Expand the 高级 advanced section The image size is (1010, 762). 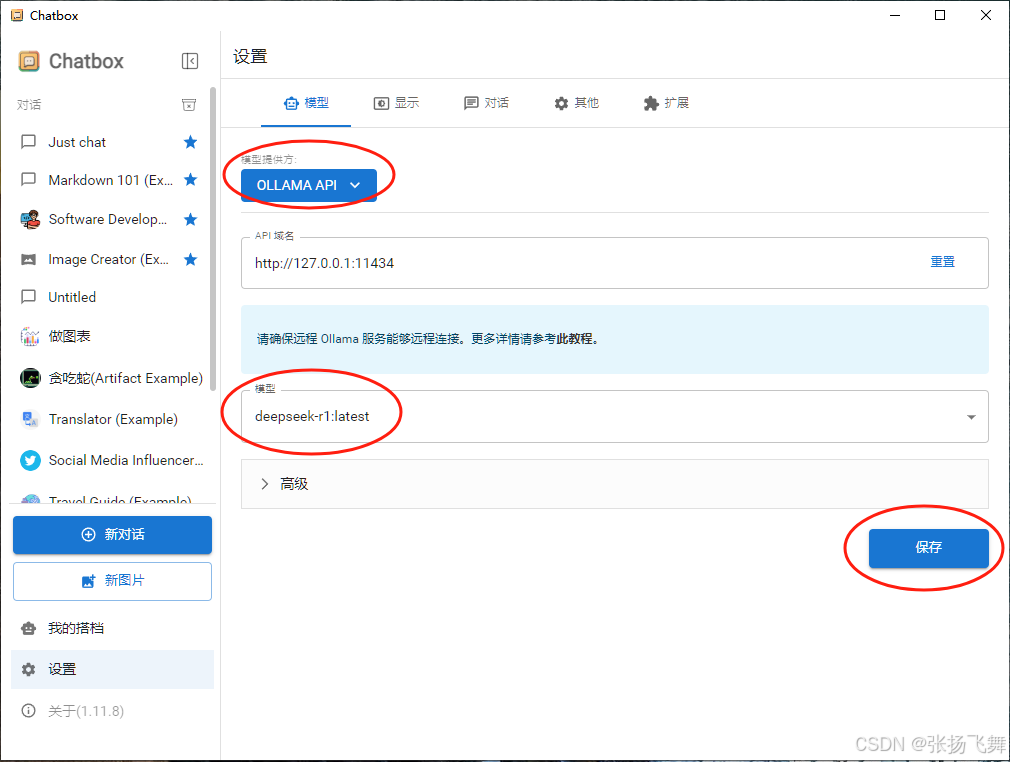click(x=615, y=484)
